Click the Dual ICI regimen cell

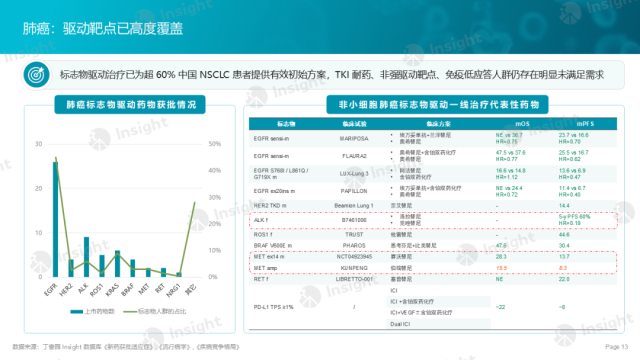coord(400,324)
